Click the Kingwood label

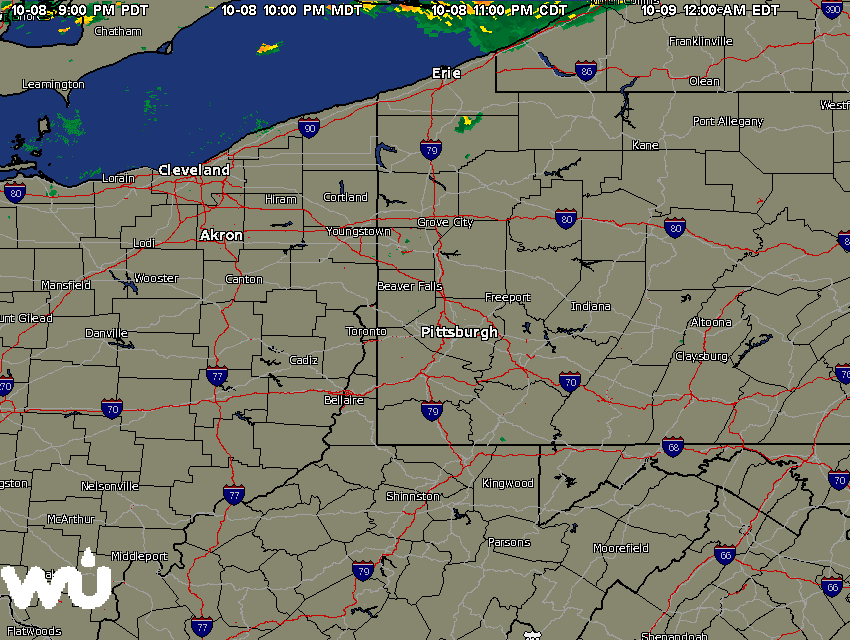click(507, 483)
